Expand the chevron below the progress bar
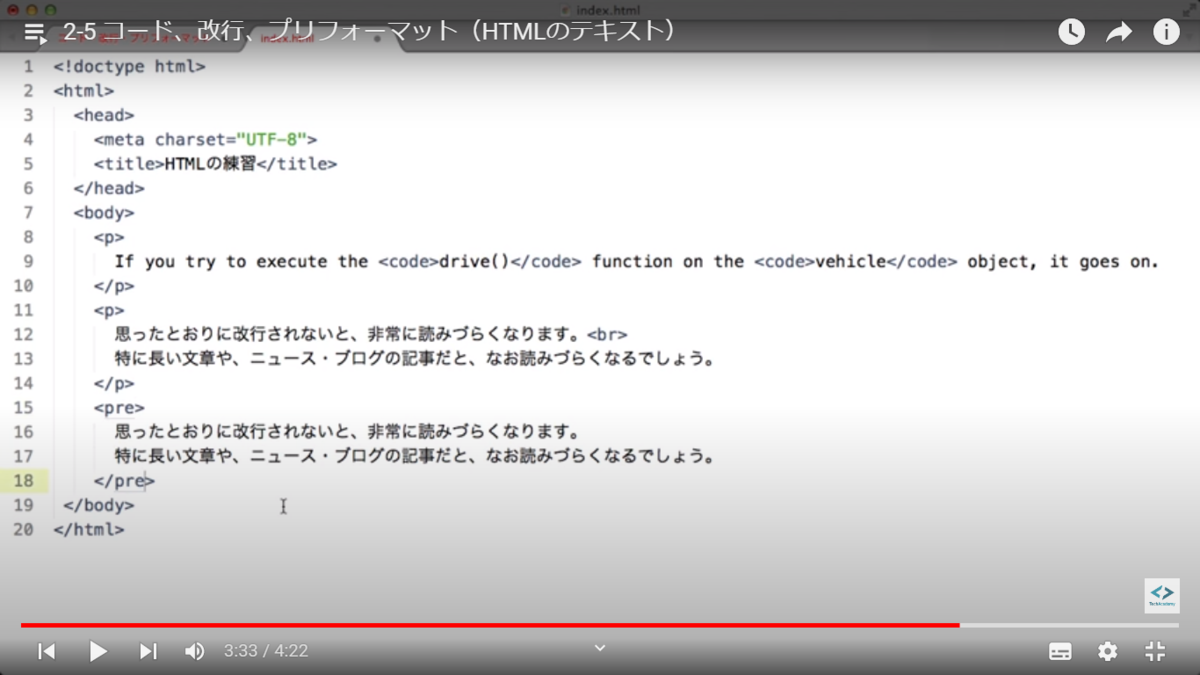Viewport: 1200px width, 675px height. 600,648
